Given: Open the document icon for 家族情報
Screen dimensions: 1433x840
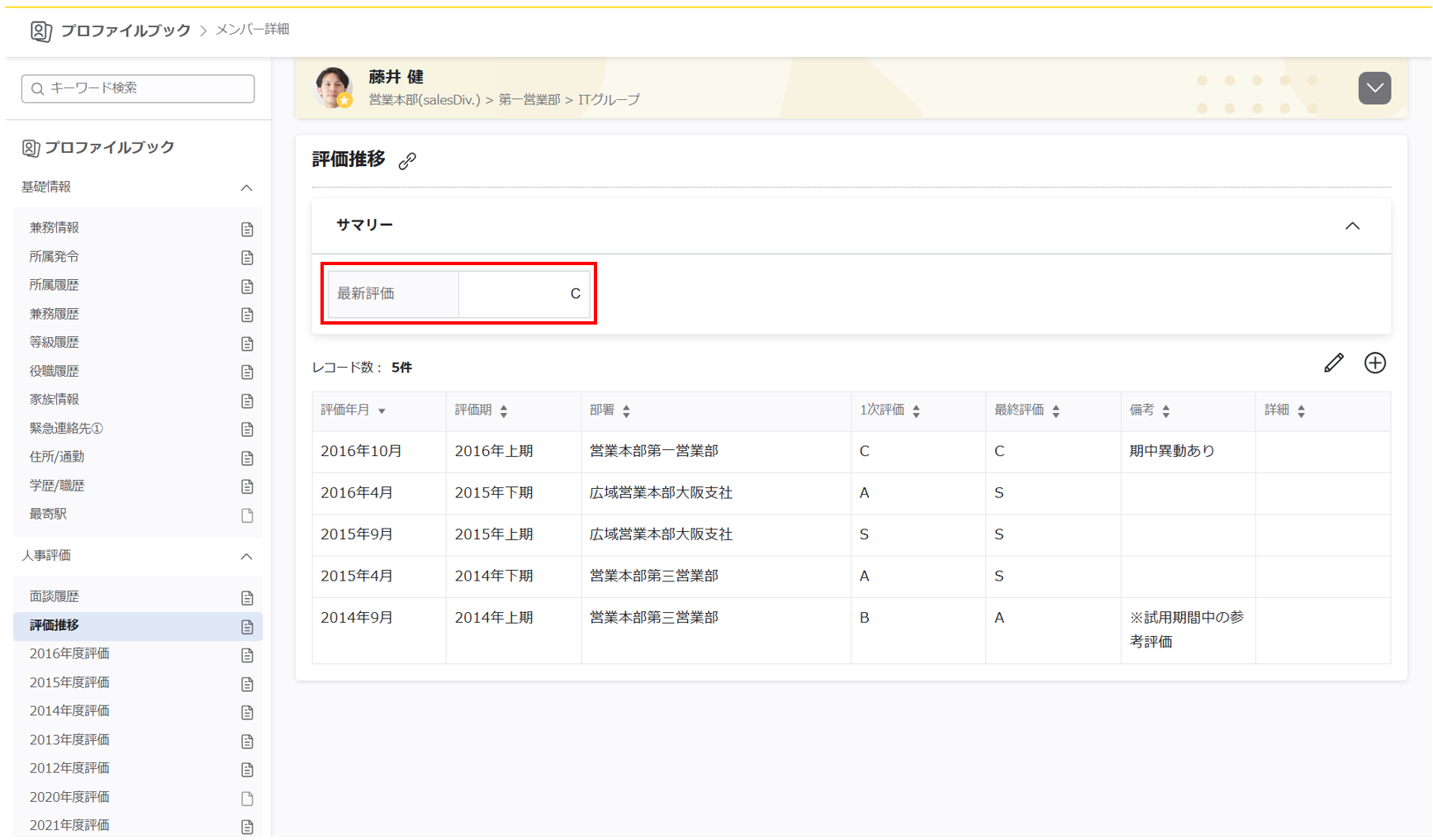Looking at the screenshot, I should click(x=247, y=401).
